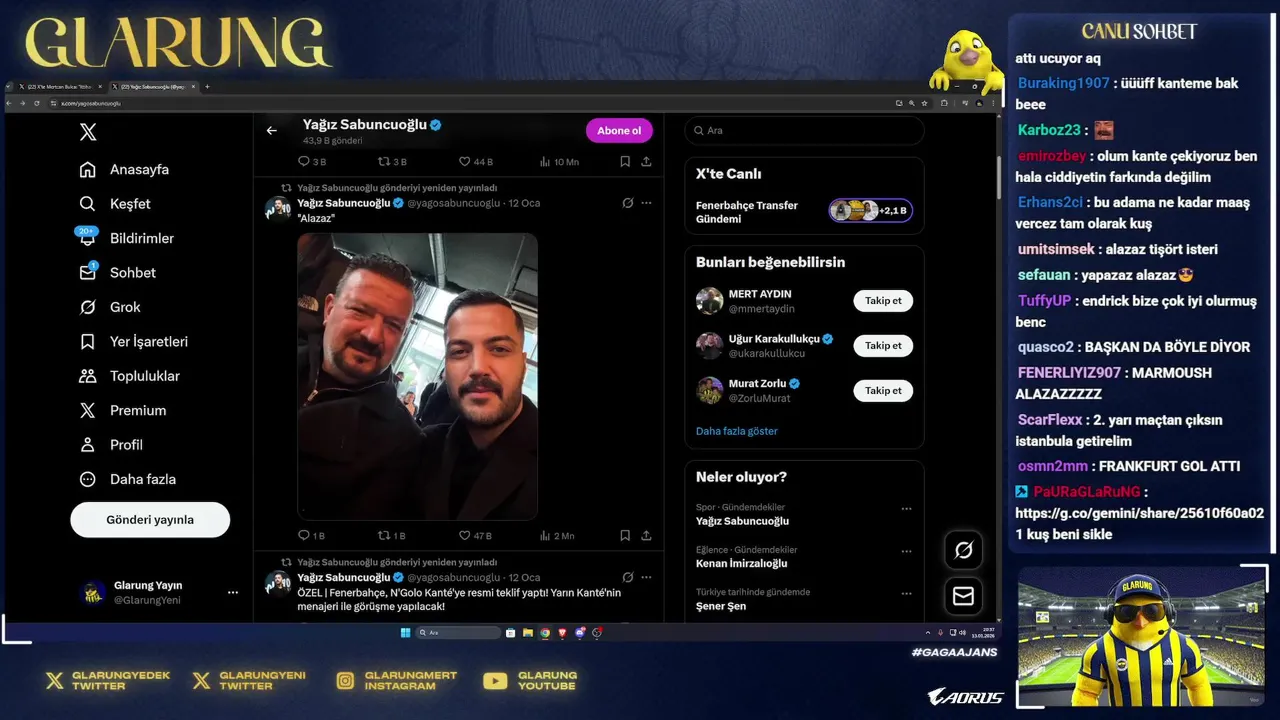The width and height of the screenshot is (1280, 720).
Task: Bookmark this page with the star icon
Action: [926, 103]
